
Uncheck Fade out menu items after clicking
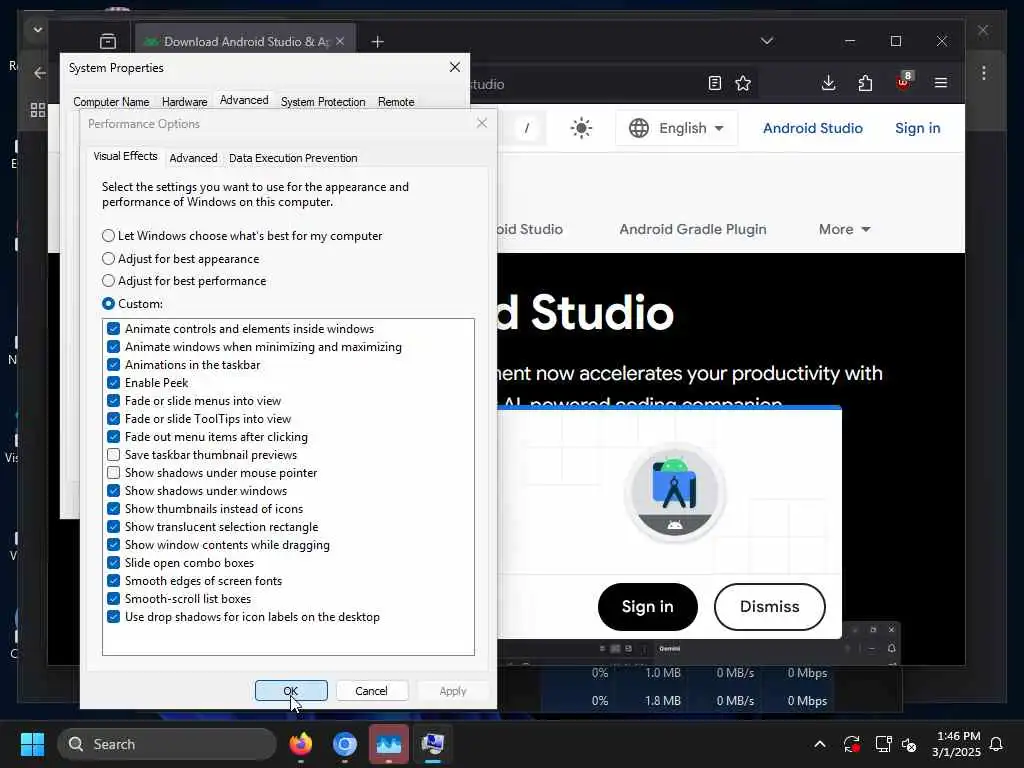tap(113, 437)
